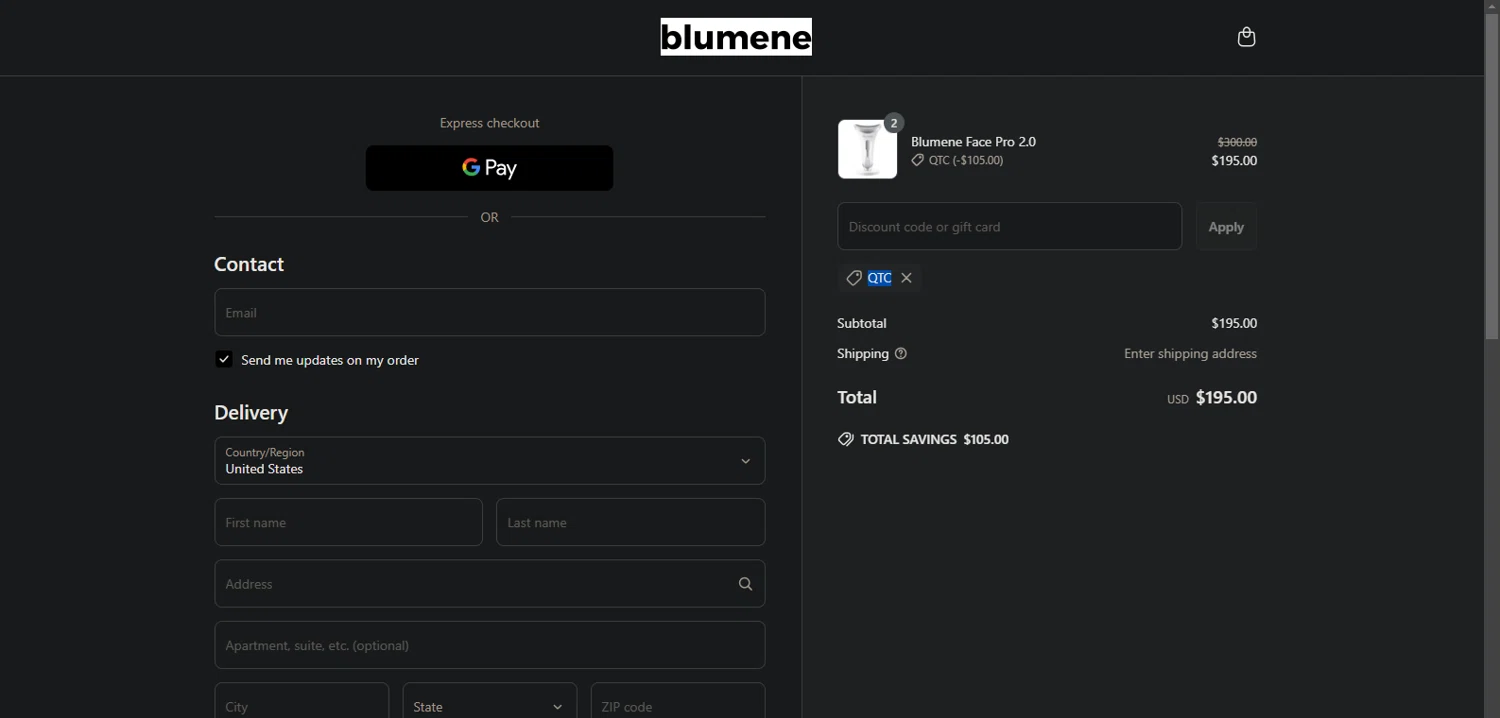
Task: Click the discount tag icon beside QTC chip
Action: point(854,278)
